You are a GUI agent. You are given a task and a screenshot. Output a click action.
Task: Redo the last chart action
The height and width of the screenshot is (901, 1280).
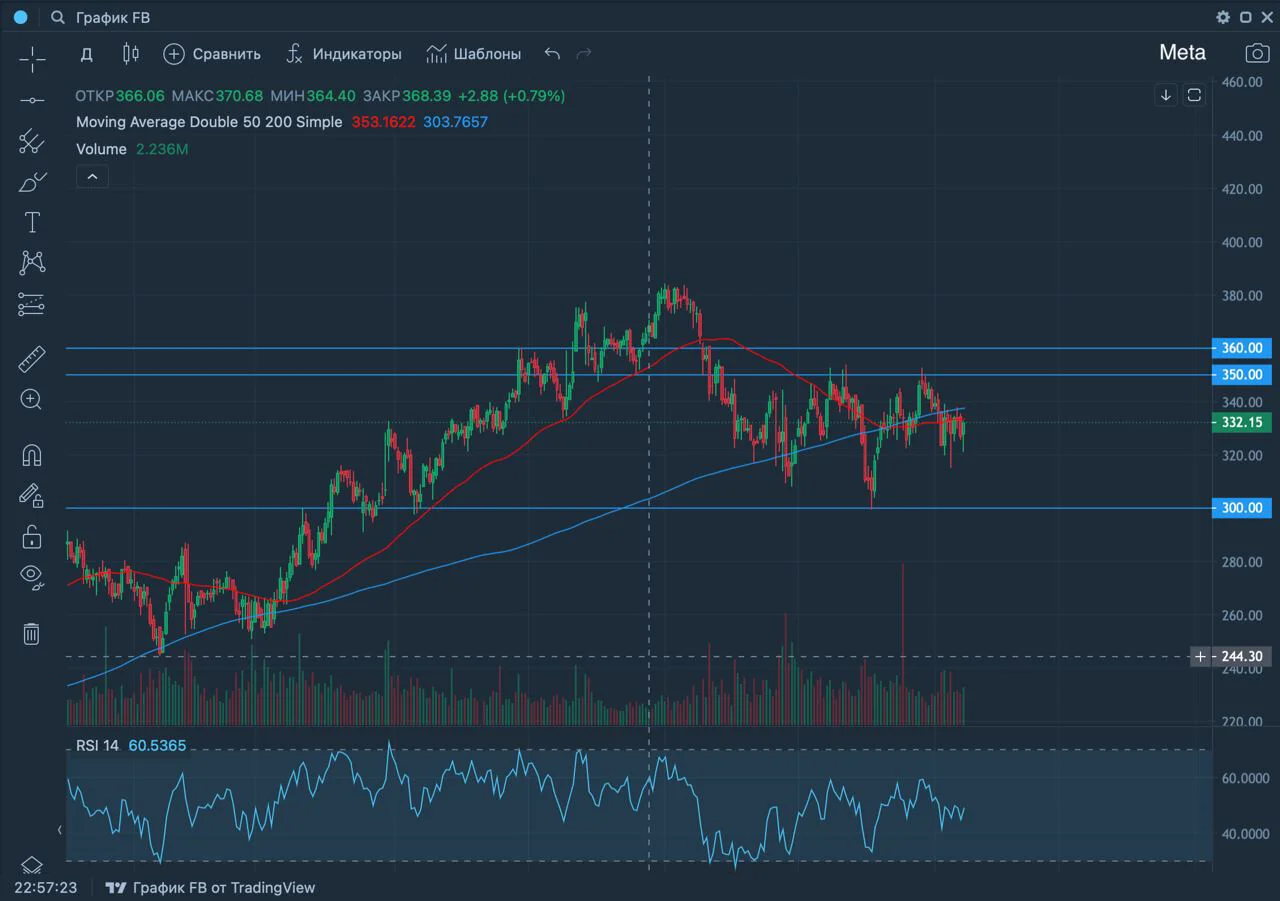(584, 54)
